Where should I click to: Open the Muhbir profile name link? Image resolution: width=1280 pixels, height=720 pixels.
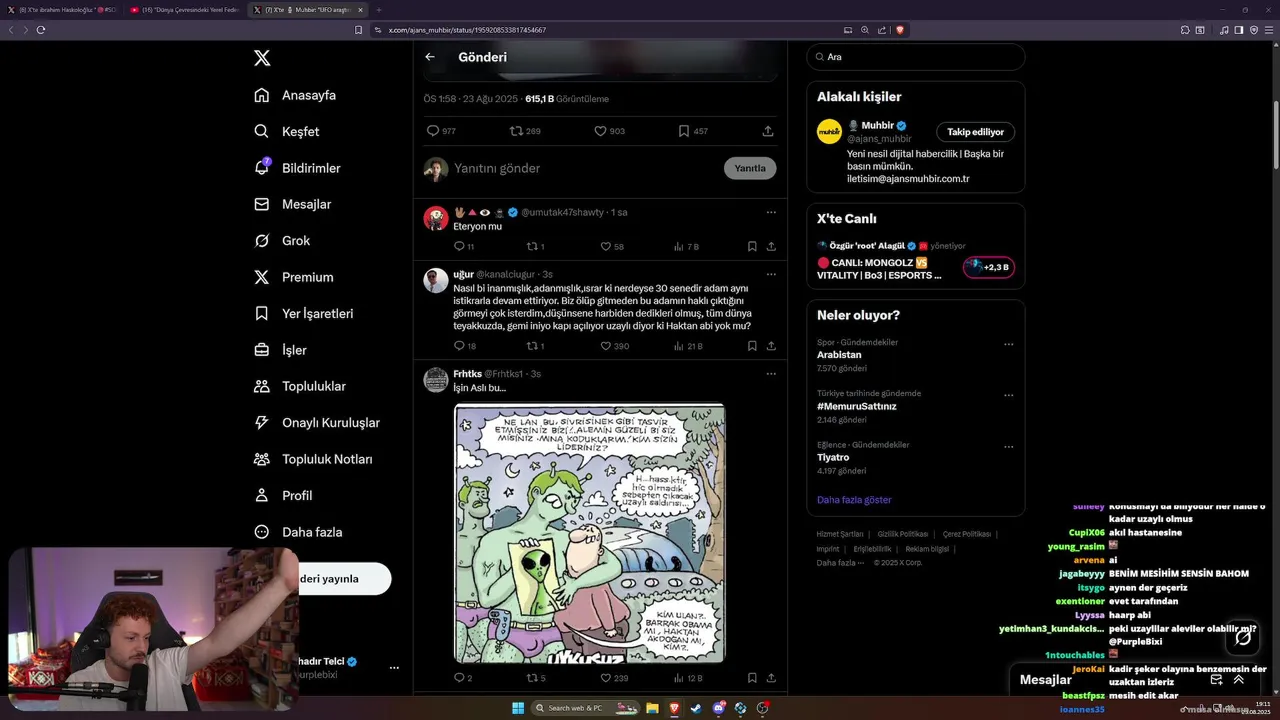(x=877, y=126)
